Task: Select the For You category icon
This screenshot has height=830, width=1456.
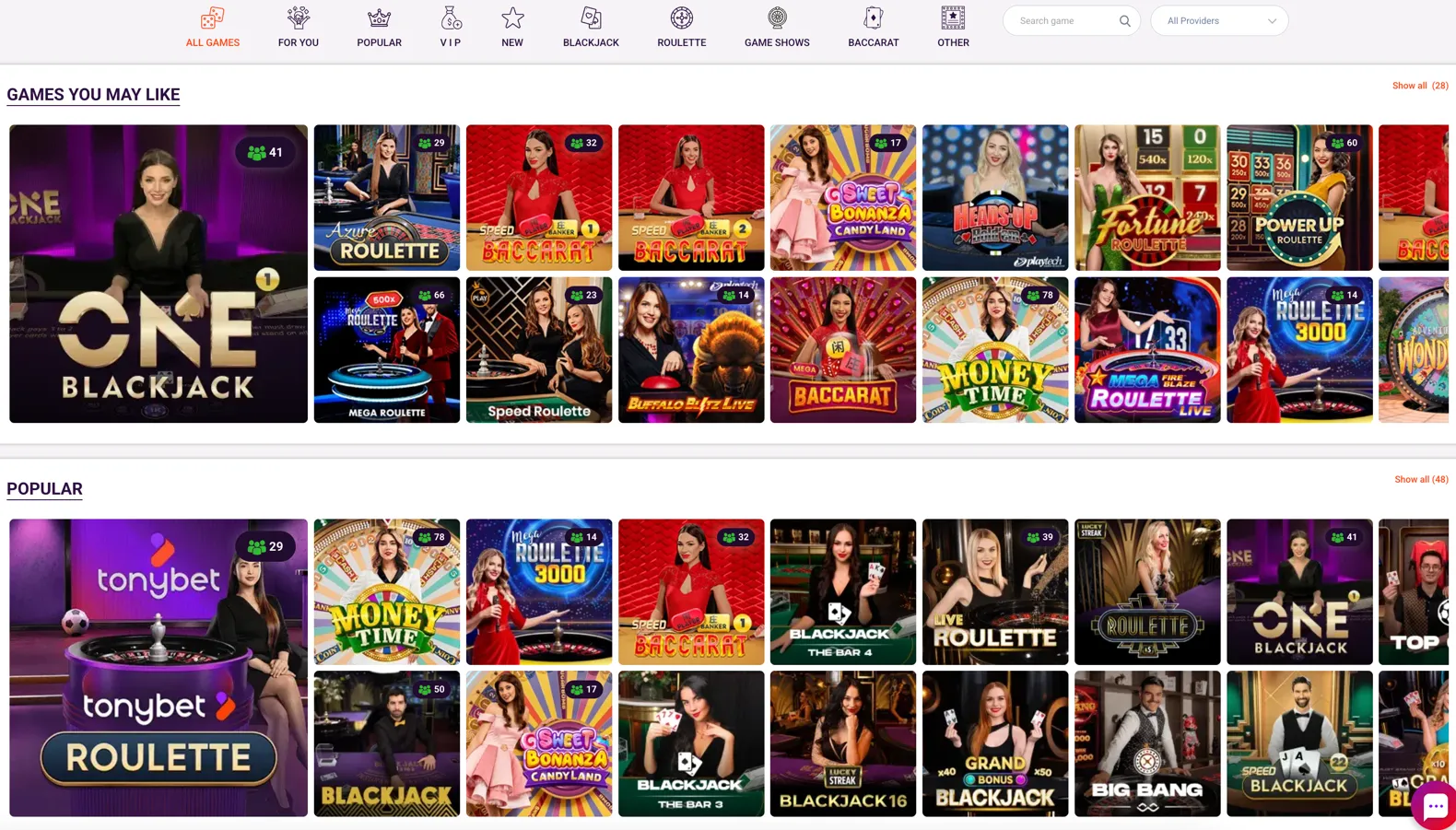Action: click(299, 18)
